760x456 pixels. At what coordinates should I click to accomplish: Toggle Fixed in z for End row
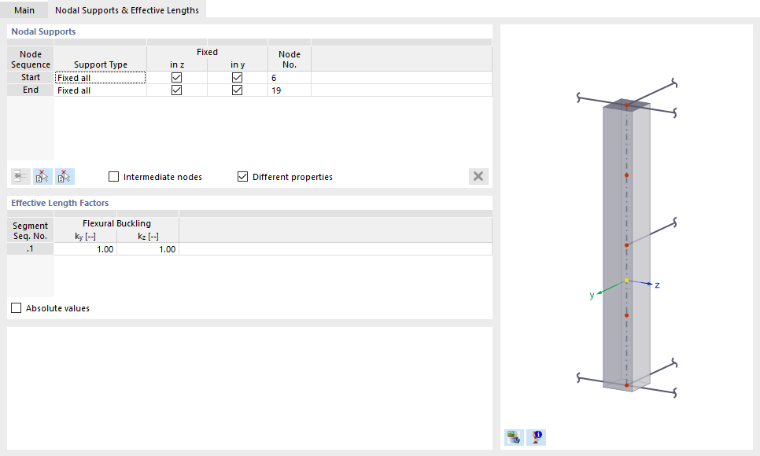pos(176,90)
